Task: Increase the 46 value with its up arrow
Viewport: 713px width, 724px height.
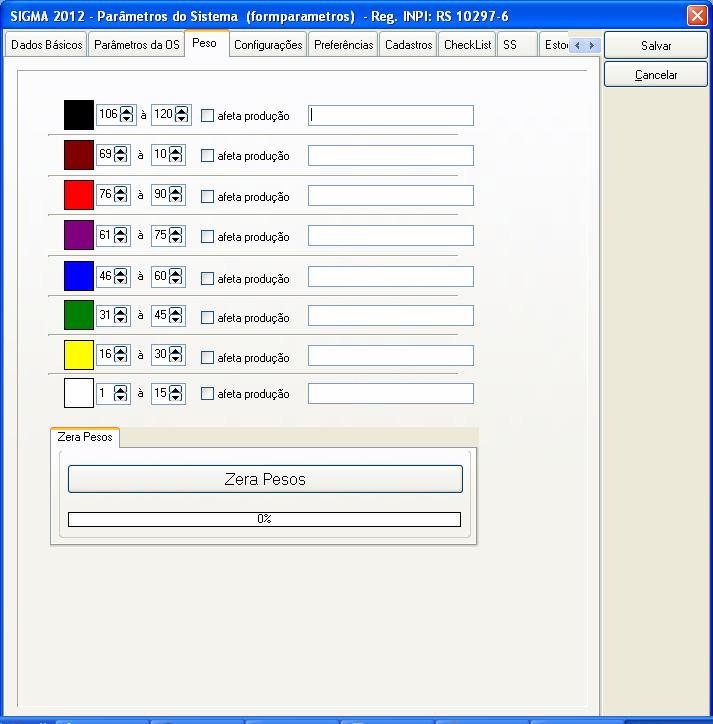Action: [121, 272]
